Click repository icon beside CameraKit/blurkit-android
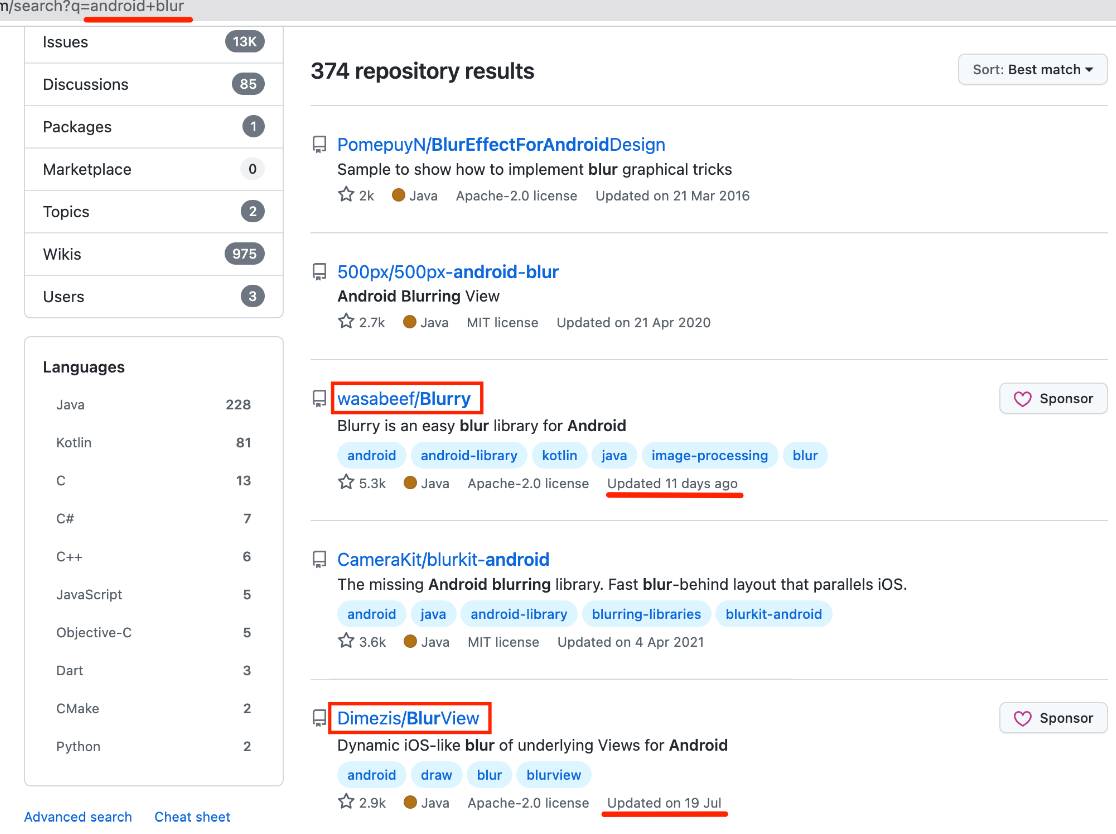The height and width of the screenshot is (834, 1116). pyautogui.click(x=320, y=560)
